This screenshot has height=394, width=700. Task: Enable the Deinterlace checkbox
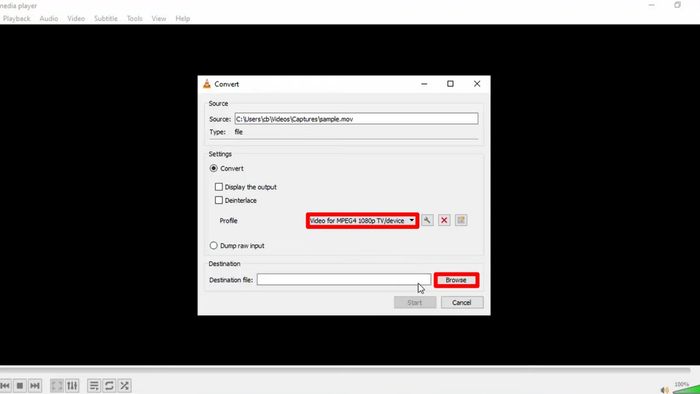219,200
